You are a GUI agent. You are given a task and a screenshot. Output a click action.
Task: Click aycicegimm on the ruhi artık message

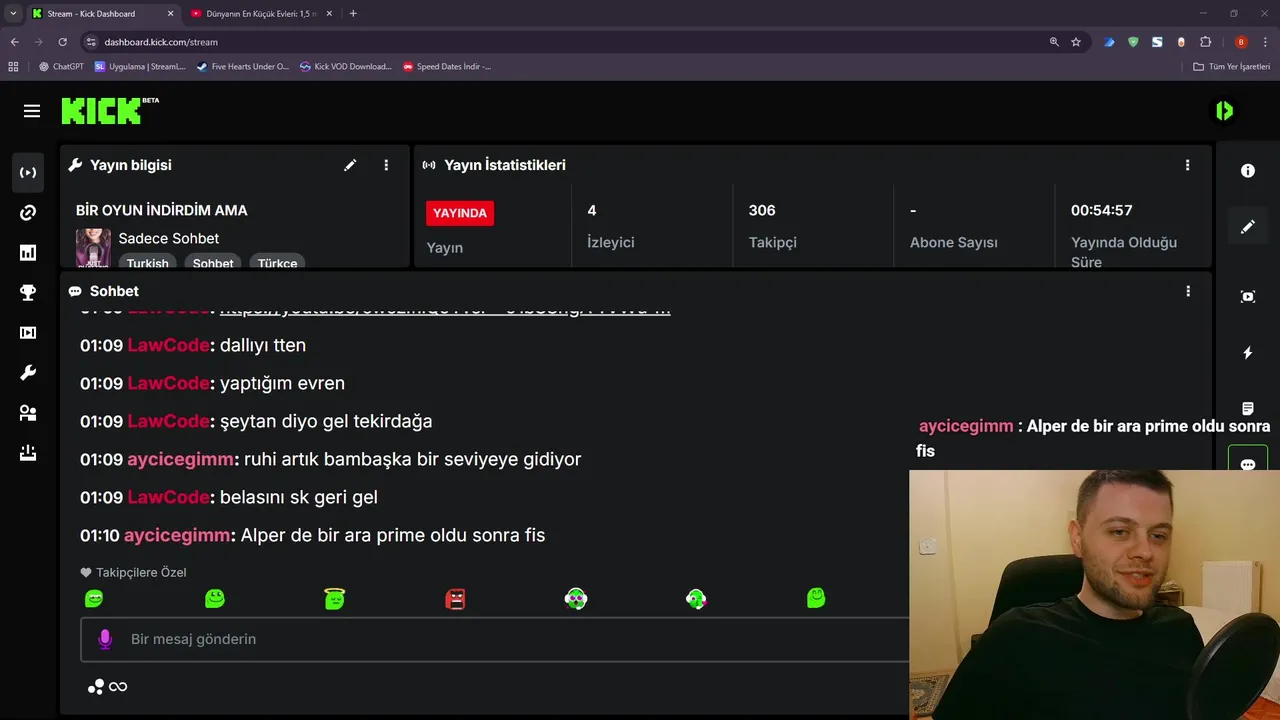[181, 459]
